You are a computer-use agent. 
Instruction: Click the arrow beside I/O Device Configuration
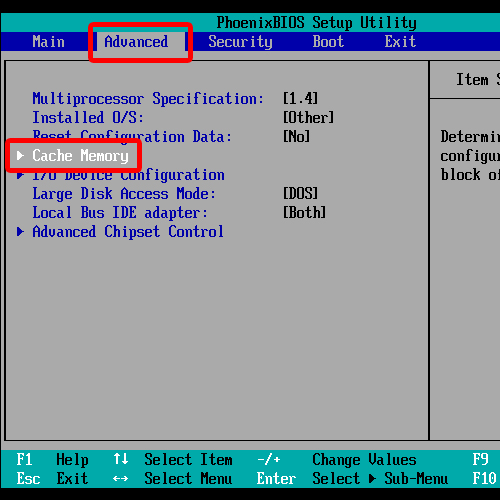click(20, 175)
